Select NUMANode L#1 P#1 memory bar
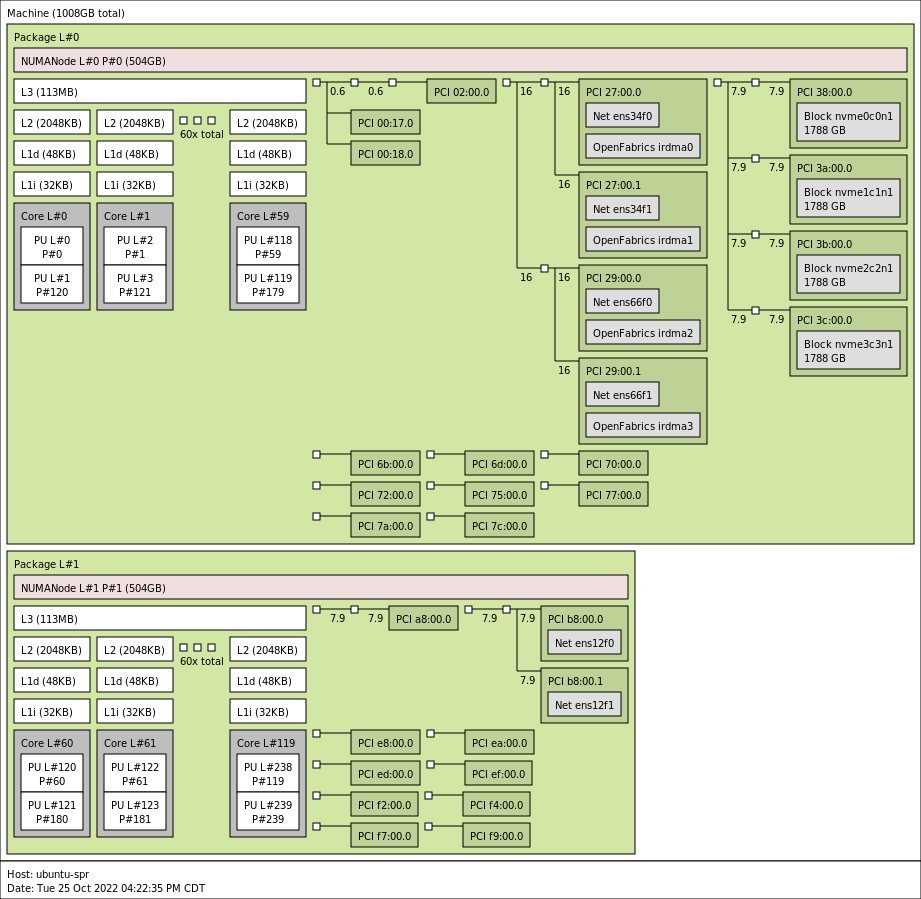 pos(320,587)
